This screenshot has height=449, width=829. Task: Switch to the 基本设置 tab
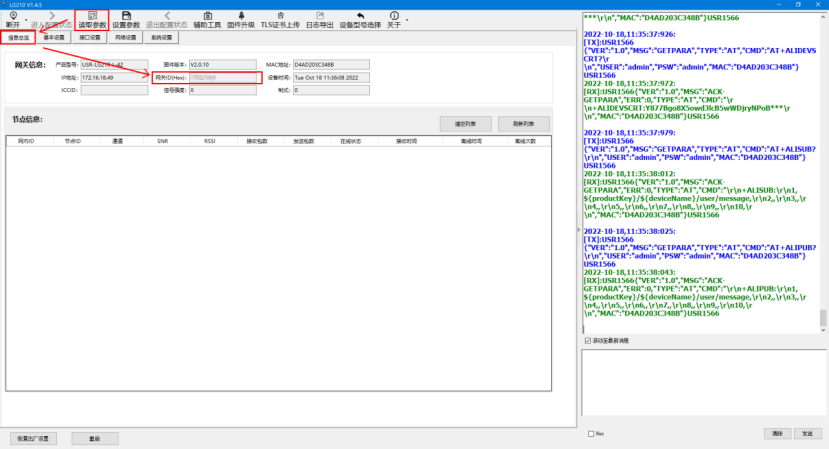click(x=54, y=38)
